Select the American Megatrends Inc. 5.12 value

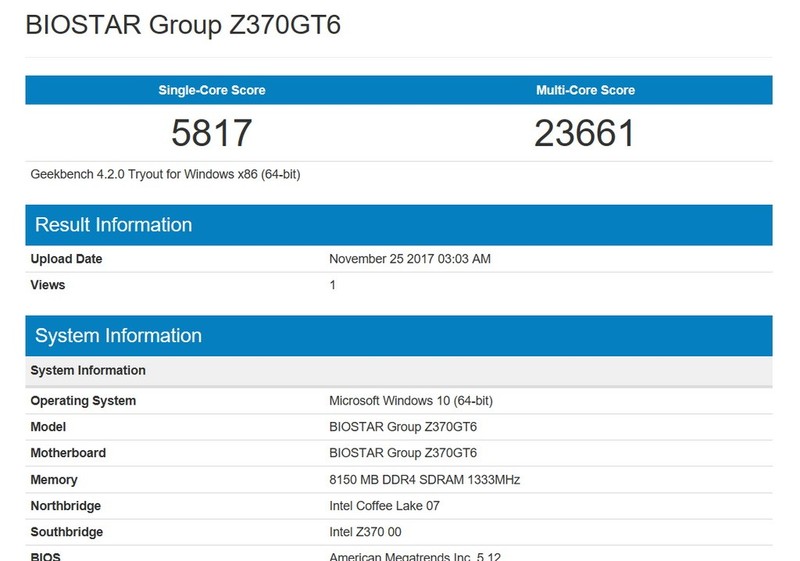[x=415, y=556]
